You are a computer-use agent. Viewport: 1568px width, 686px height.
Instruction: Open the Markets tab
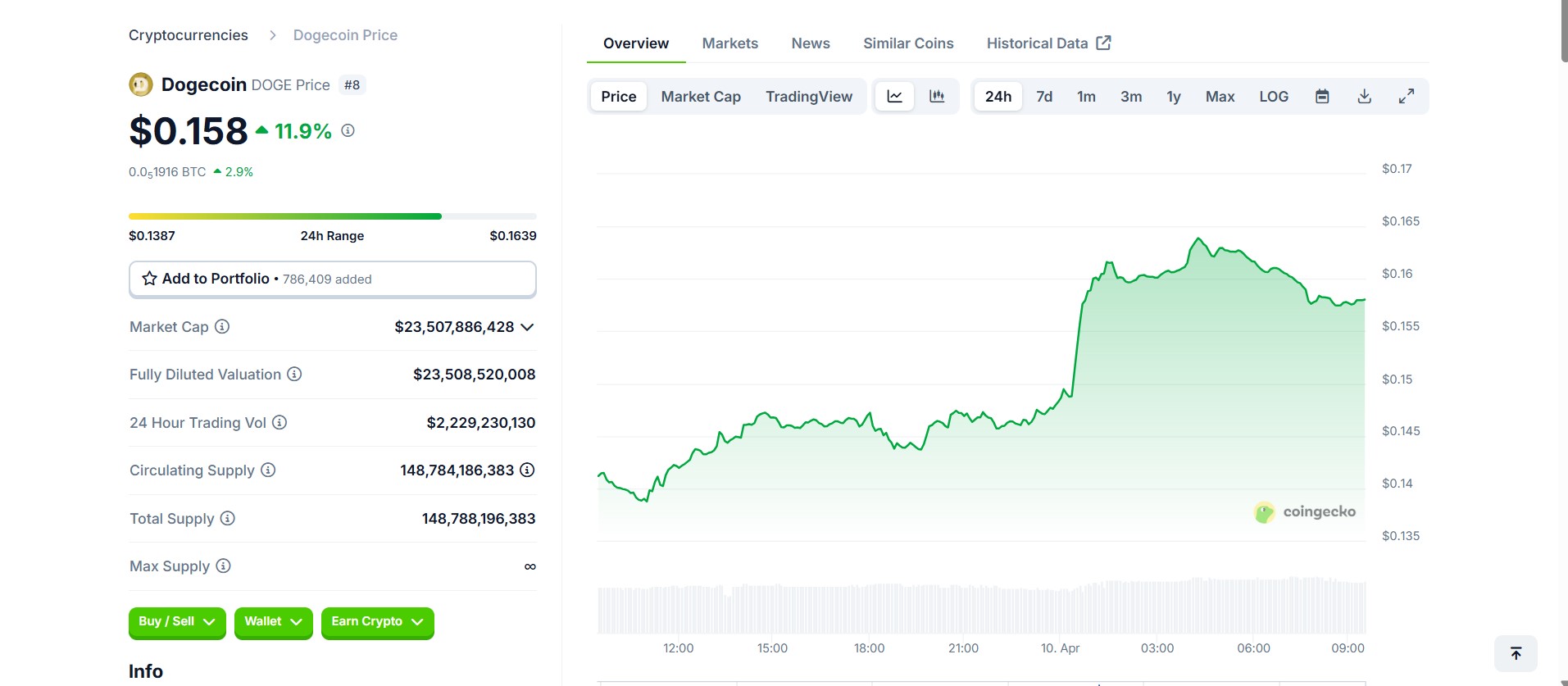tap(730, 43)
